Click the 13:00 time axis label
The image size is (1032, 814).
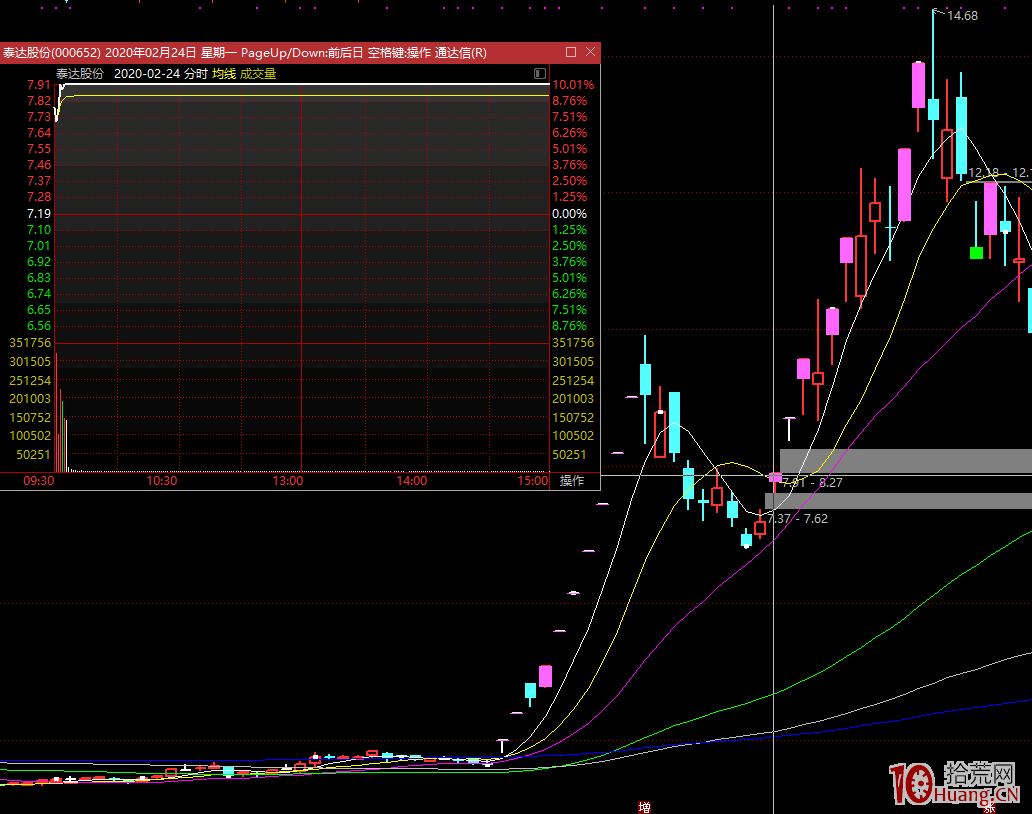288,481
